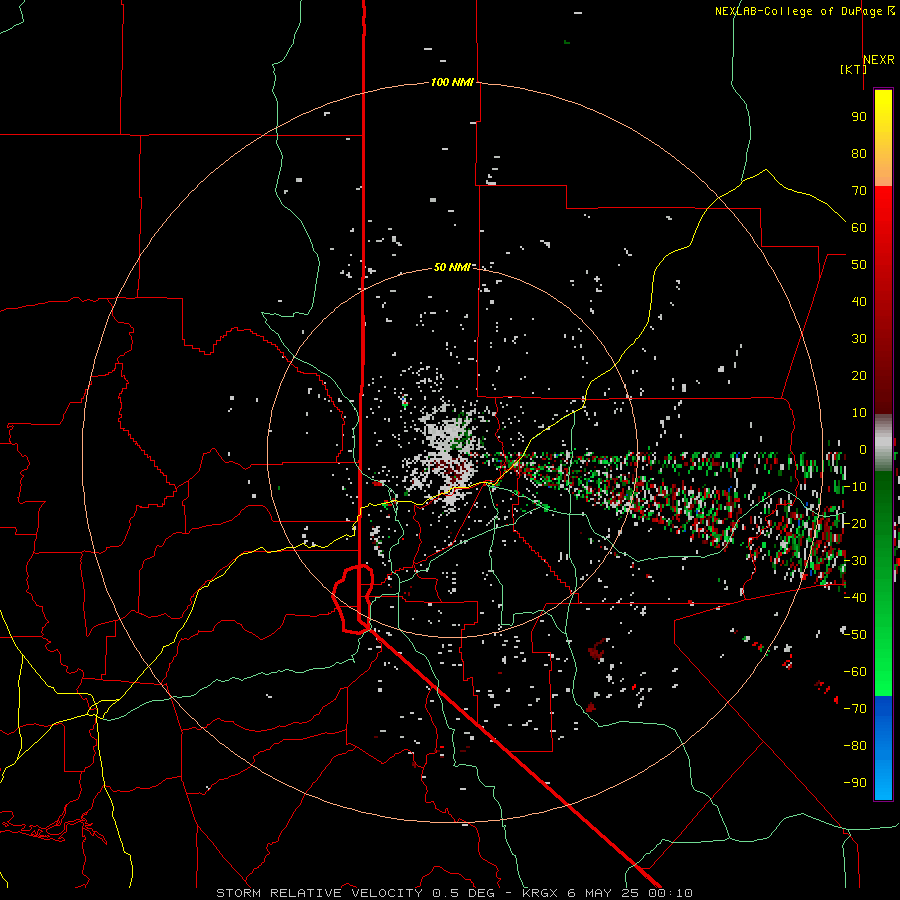Select the positive 30 knot scale value
This screenshot has width=900, height=900.
tap(859, 339)
